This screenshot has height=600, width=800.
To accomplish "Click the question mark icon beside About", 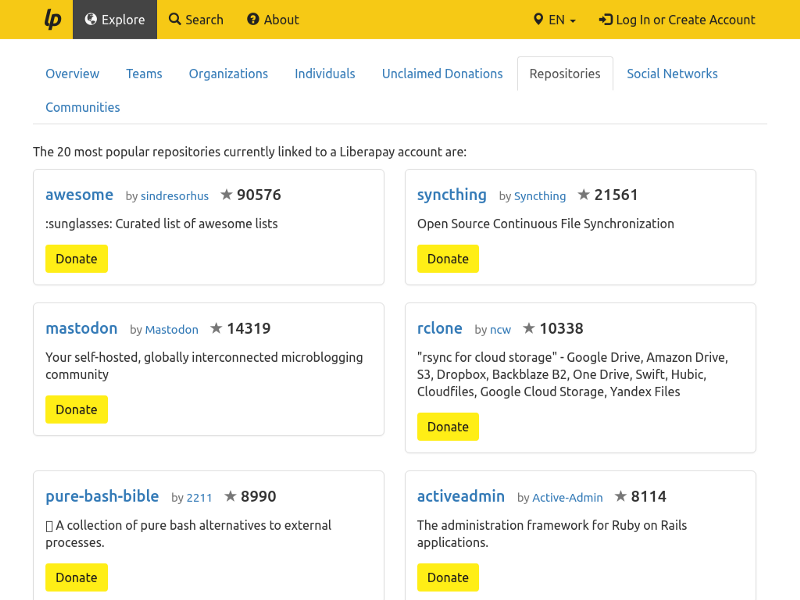I will pyautogui.click(x=253, y=19).
